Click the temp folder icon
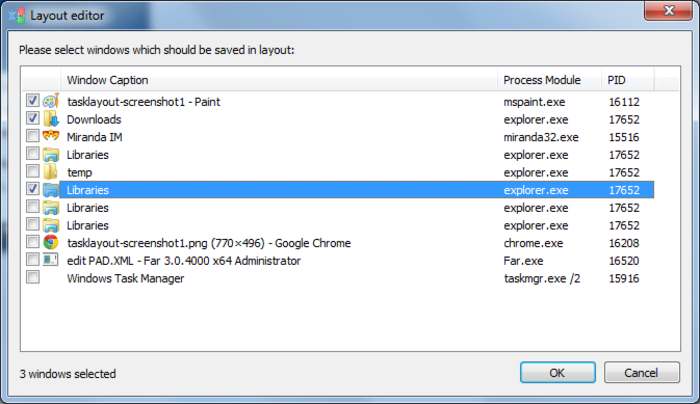 click(x=50, y=171)
